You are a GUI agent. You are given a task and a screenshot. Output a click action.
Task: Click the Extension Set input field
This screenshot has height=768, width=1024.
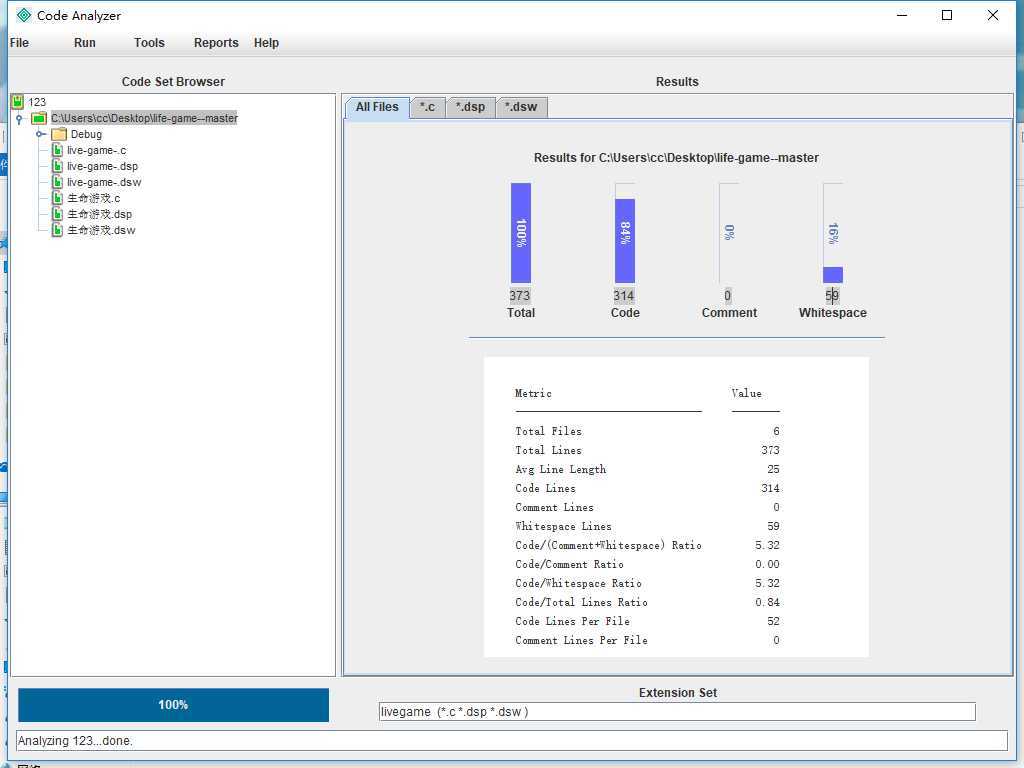677,711
